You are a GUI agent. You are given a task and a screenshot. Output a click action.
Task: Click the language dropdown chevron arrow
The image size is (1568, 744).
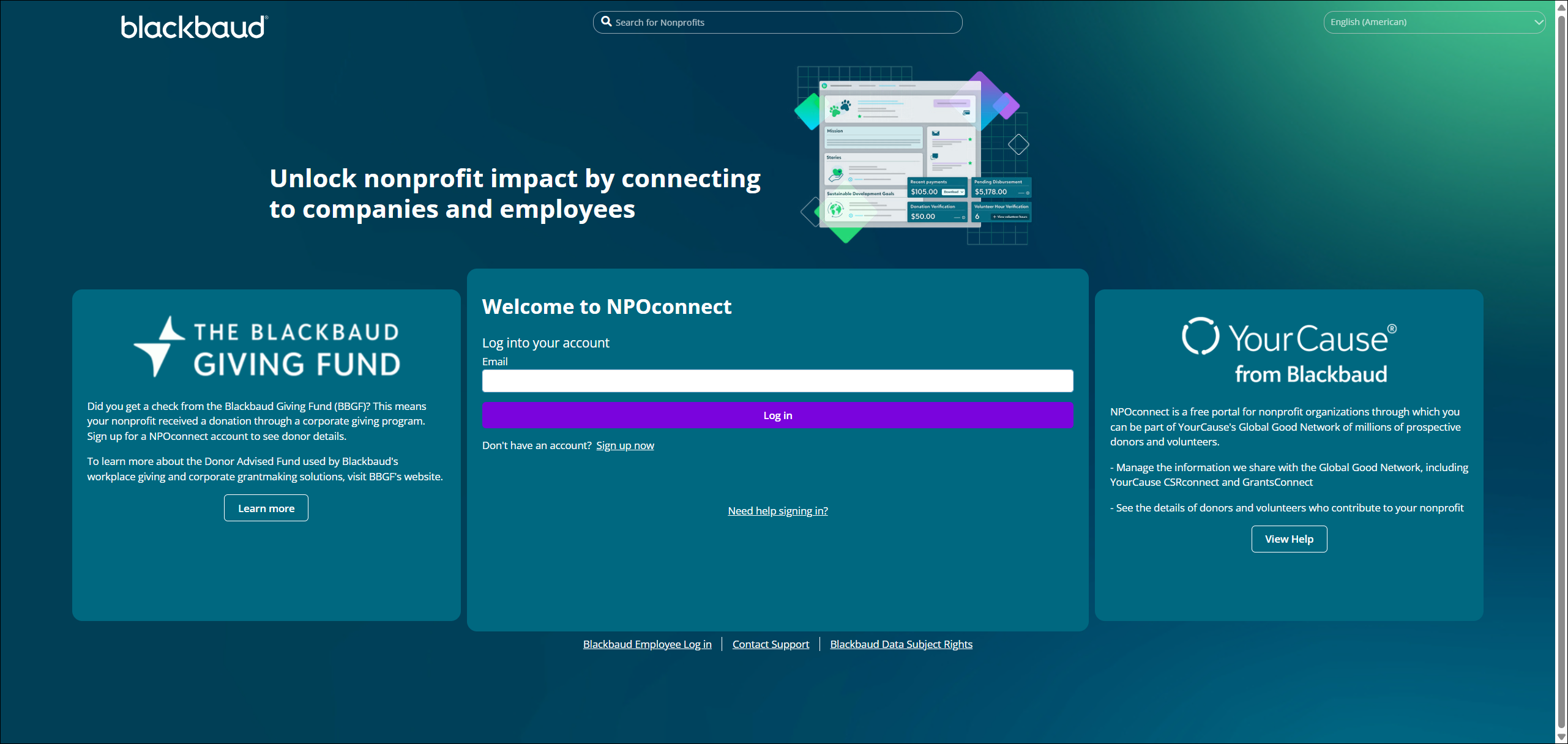pyautogui.click(x=1539, y=22)
